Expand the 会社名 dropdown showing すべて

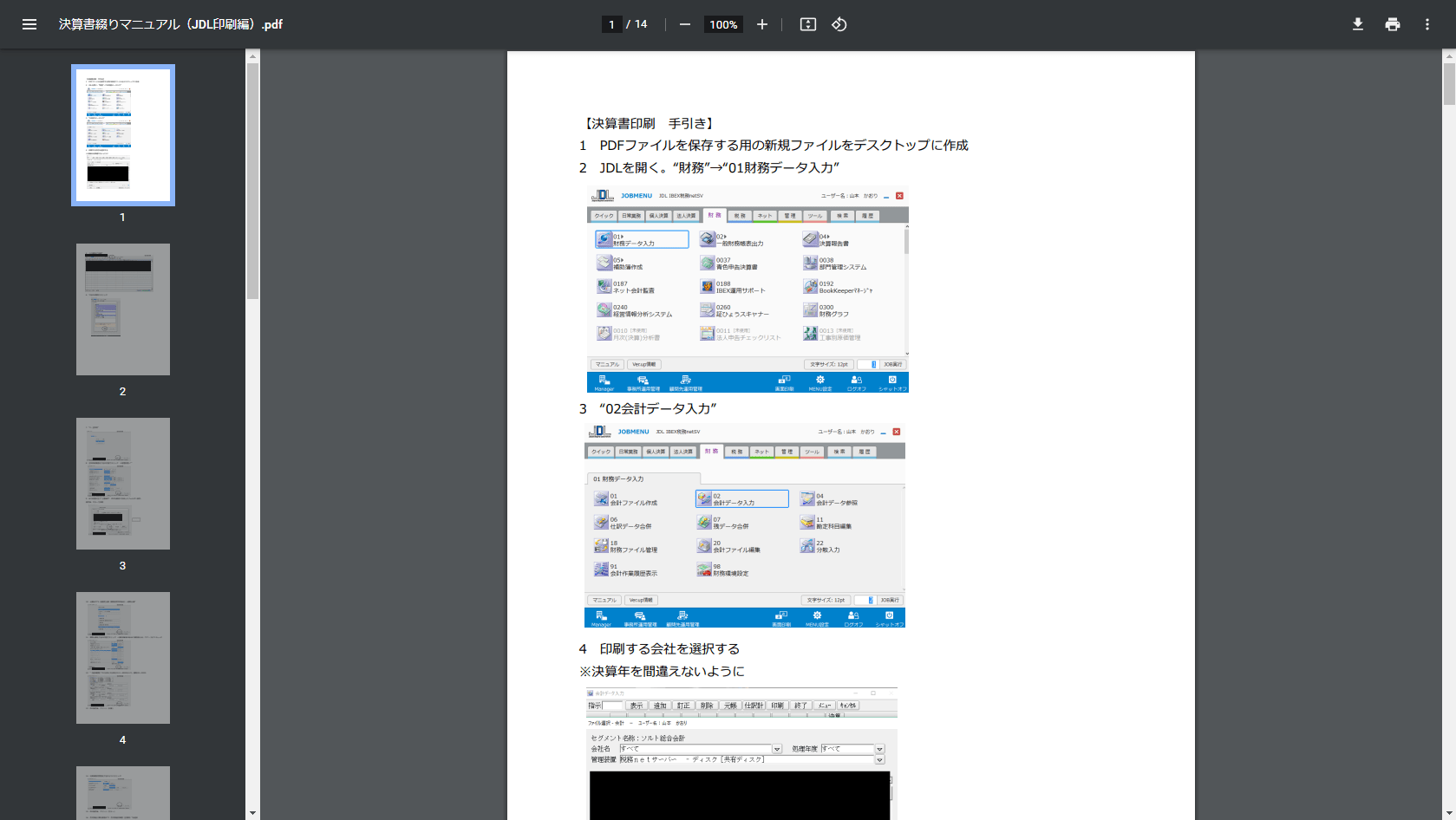point(777,748)
